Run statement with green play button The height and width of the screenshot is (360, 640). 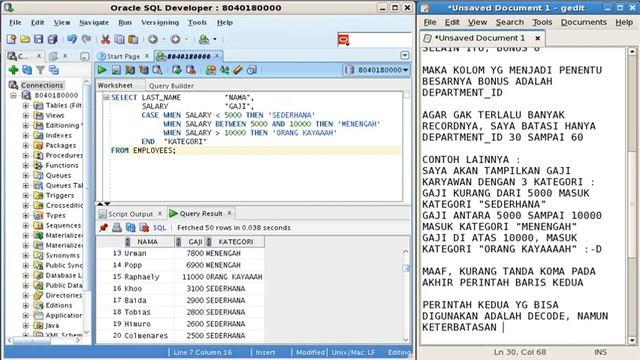pyautogui.click(x=102, y=70)
